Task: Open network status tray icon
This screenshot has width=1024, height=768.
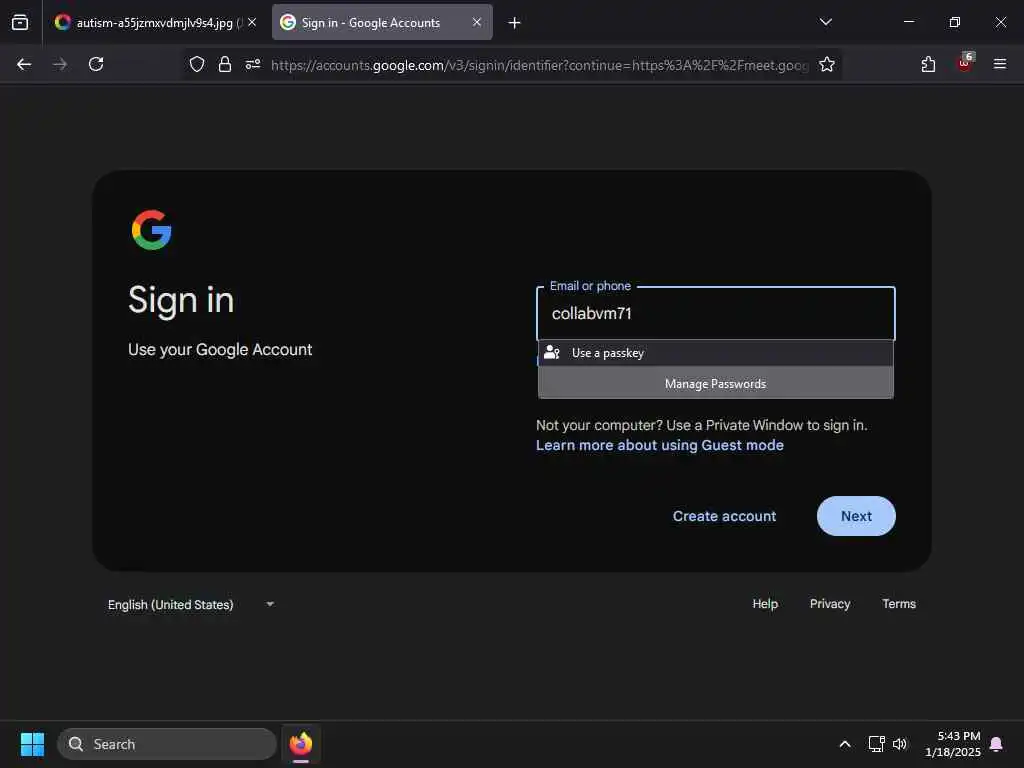Action: pyautogui.click(x=876, y=744)
